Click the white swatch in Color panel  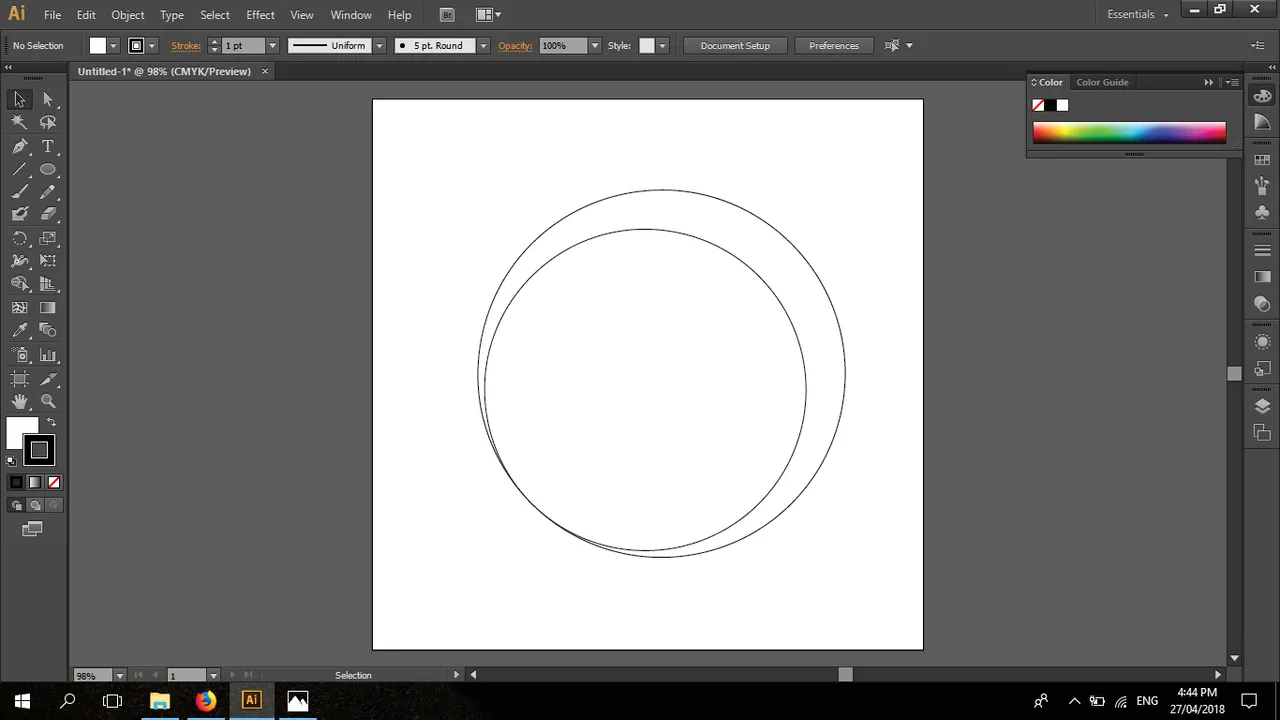tap(1062, 105)
